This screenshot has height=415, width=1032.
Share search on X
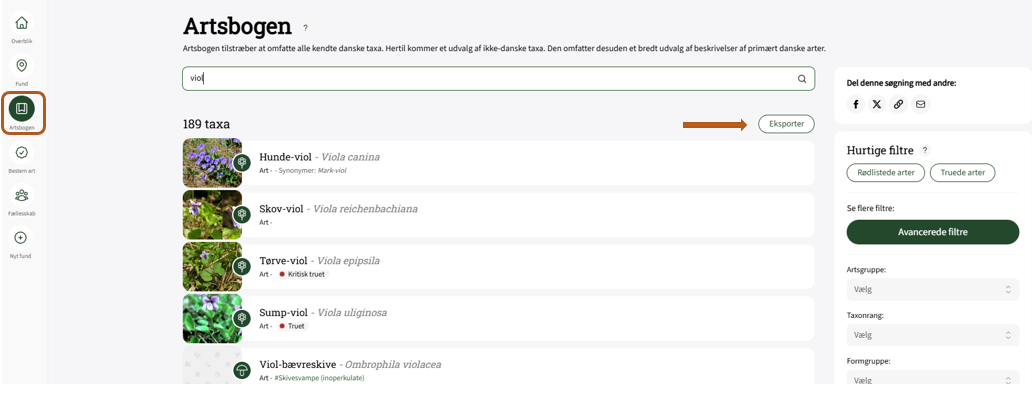point(877,104)
